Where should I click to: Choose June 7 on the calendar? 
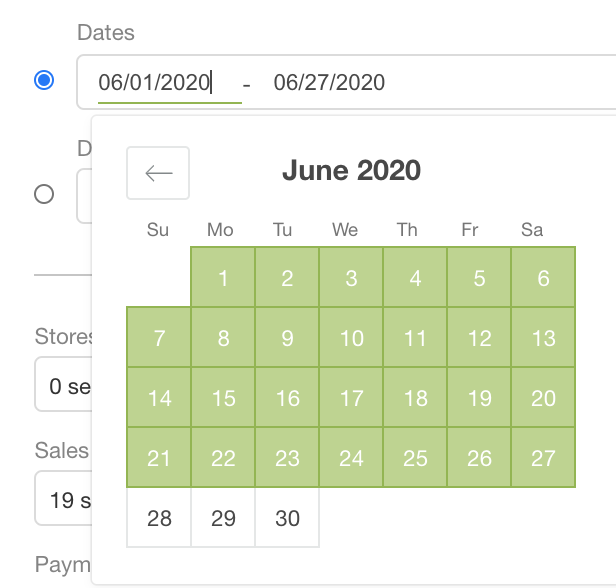159,337
